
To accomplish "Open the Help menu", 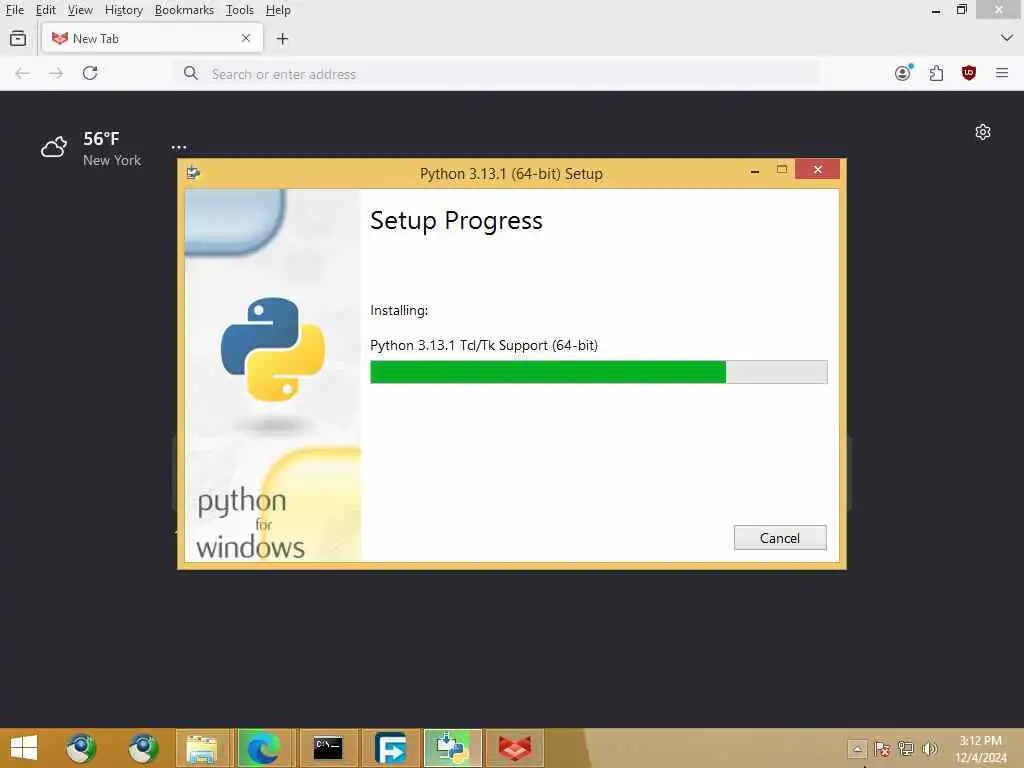I will click(x=278, y=10).
